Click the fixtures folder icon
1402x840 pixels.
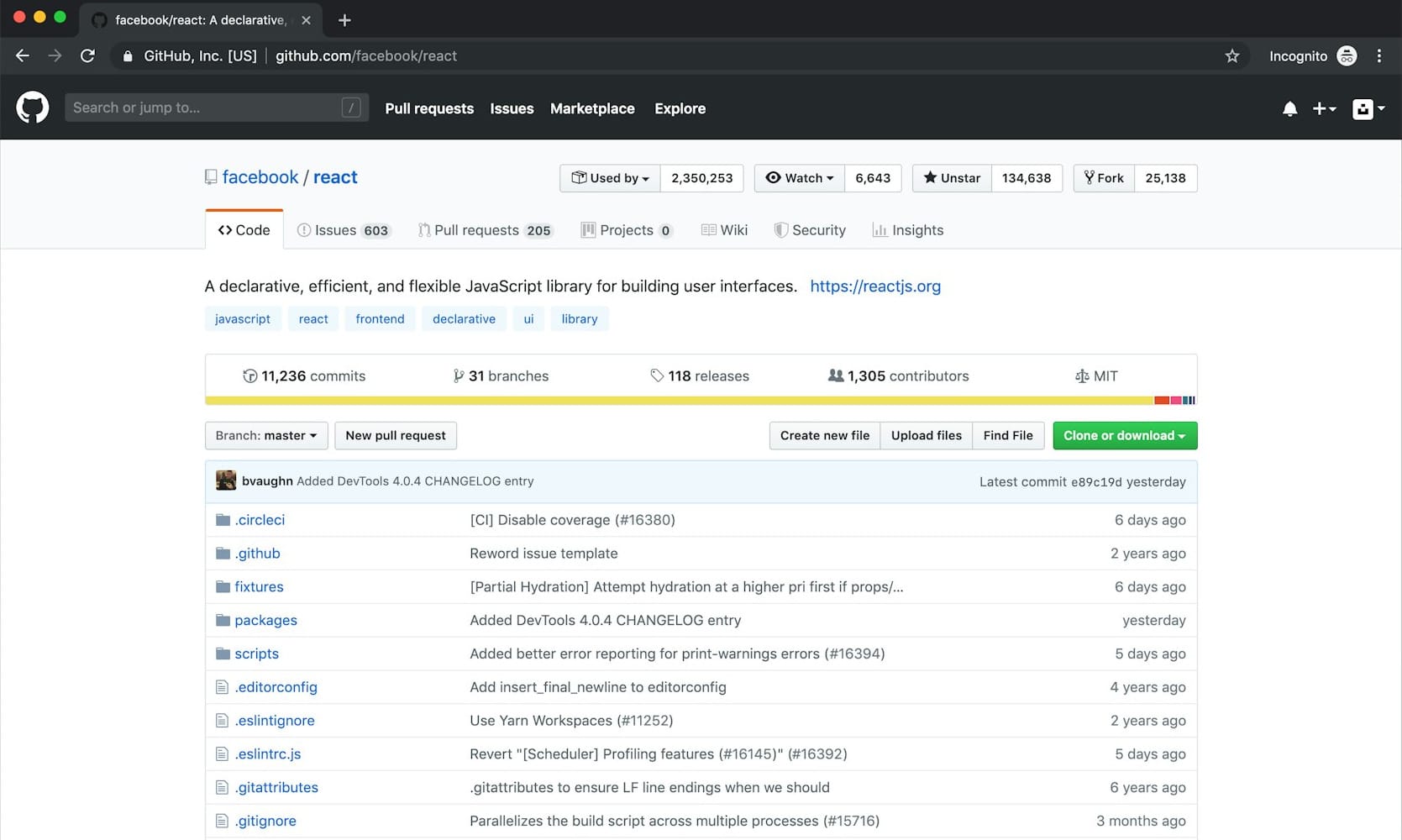click(x=223, y=586)
